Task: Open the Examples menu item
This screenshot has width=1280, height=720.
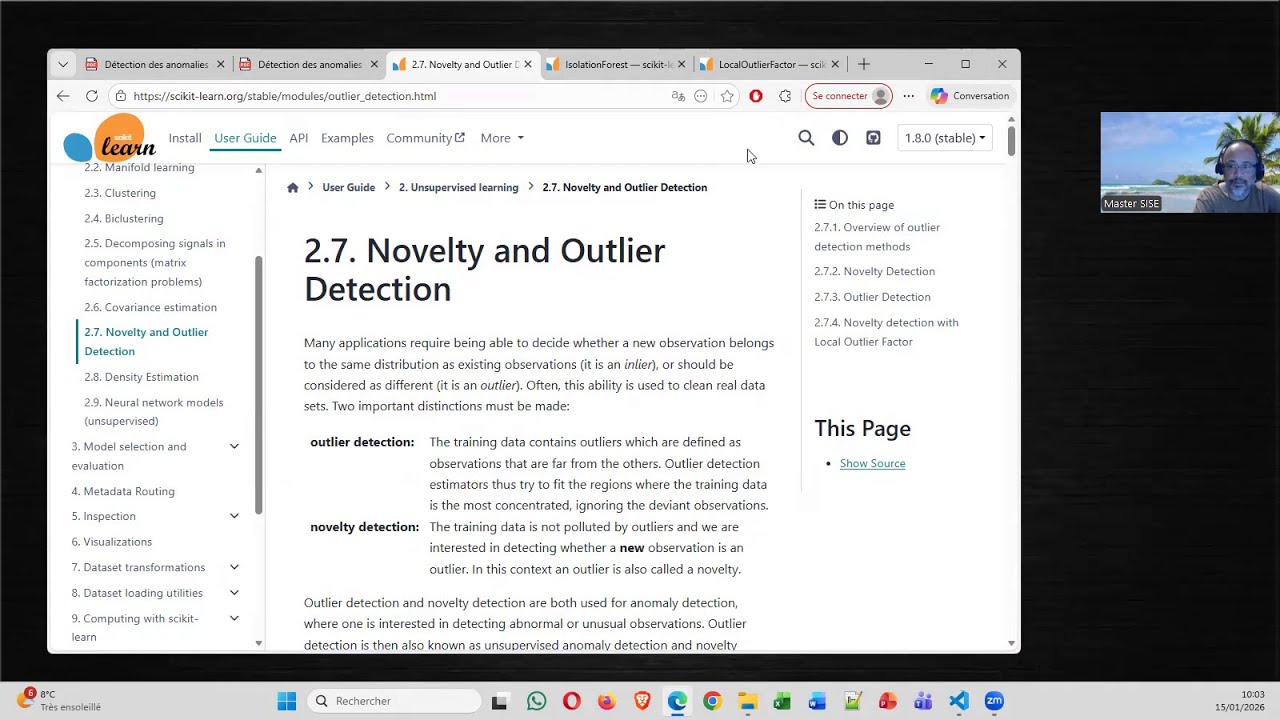Action: tap(347, 138)
